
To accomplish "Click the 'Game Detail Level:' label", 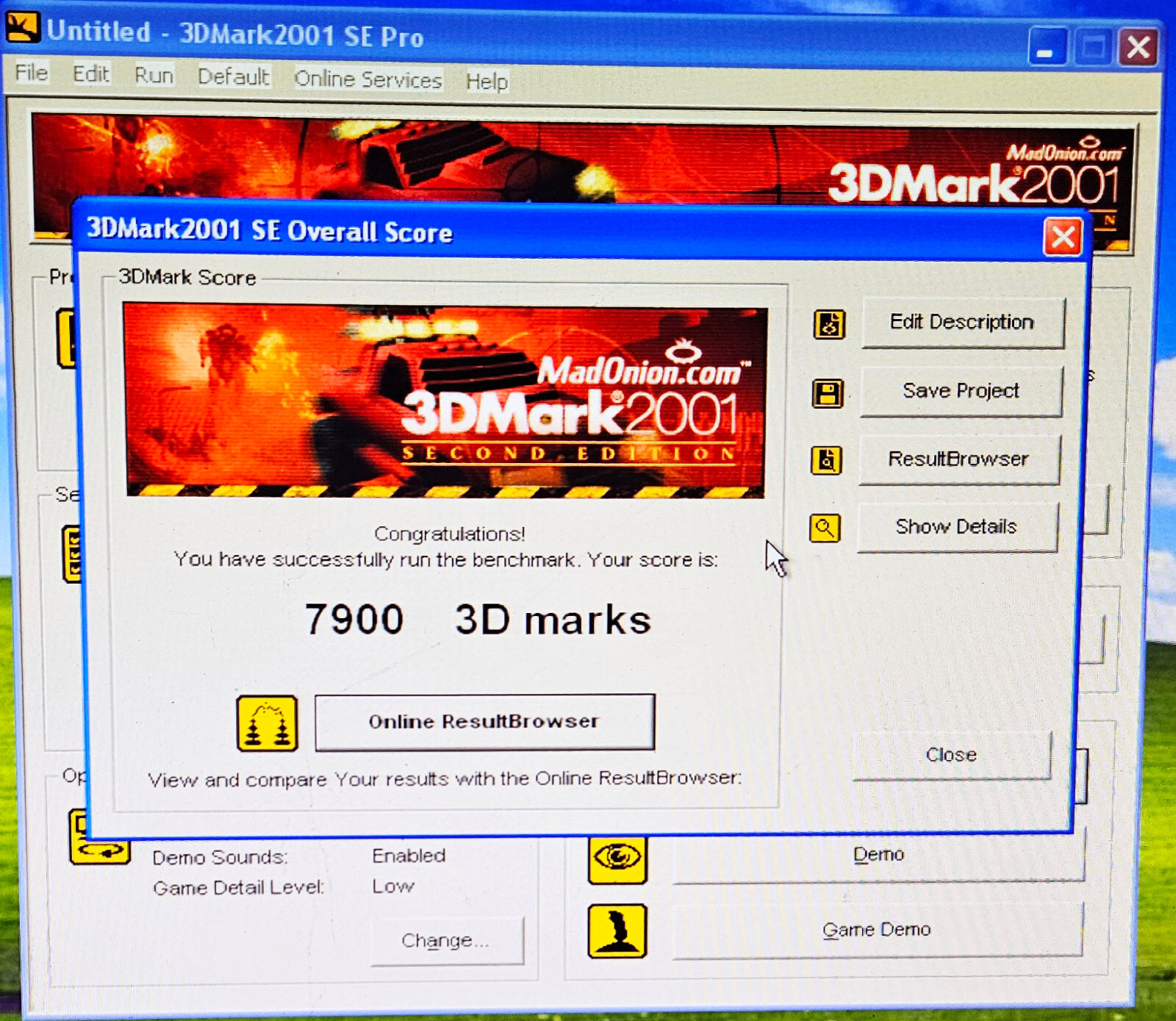I will [x=238, y=888].
